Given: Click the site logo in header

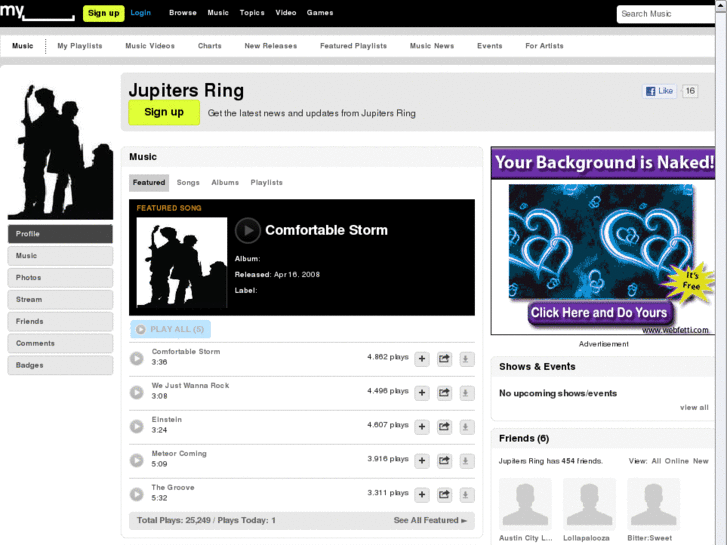Looking at the screenshot, I should point(37,12).
